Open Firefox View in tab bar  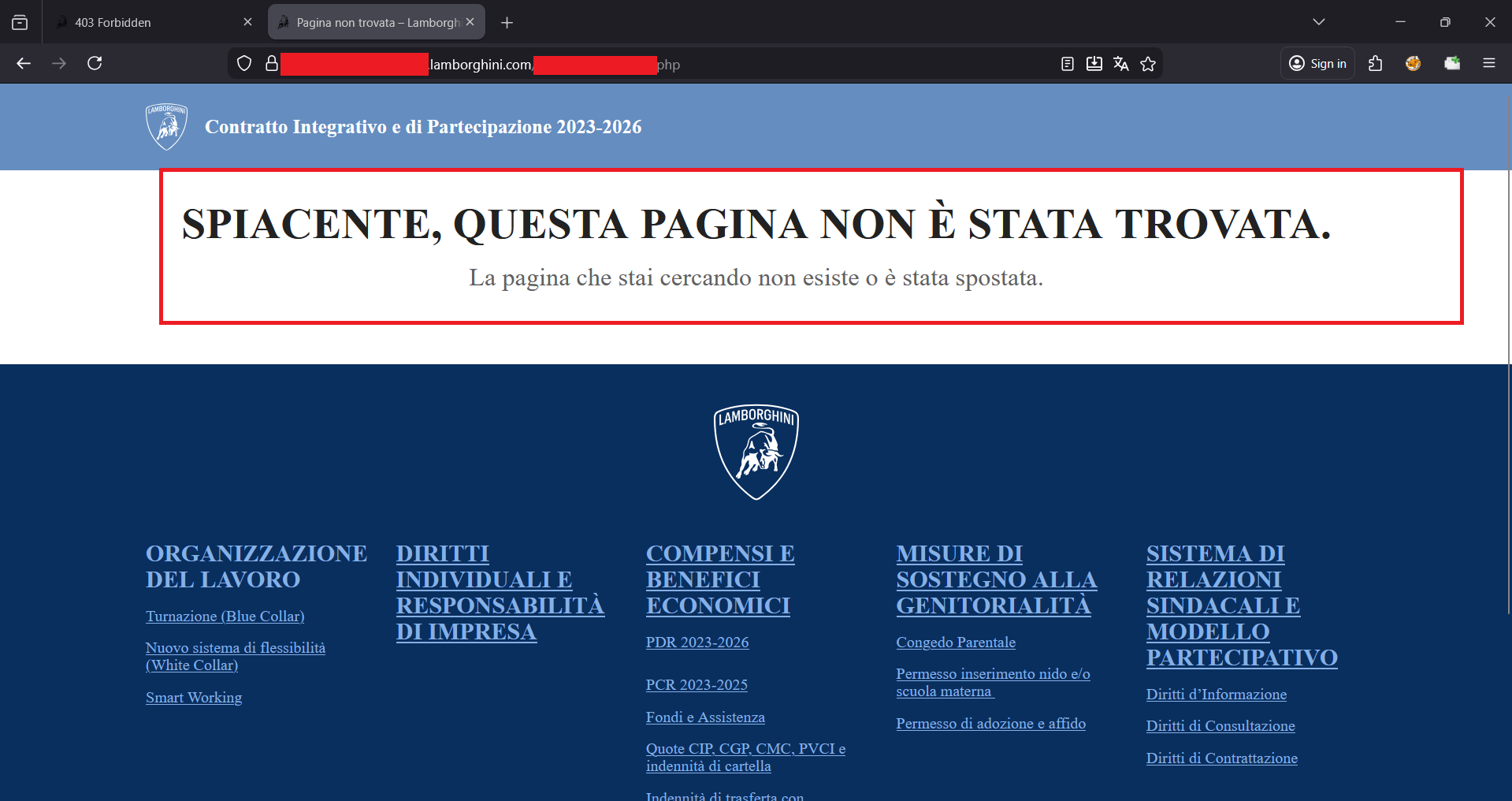click(20, 23)
